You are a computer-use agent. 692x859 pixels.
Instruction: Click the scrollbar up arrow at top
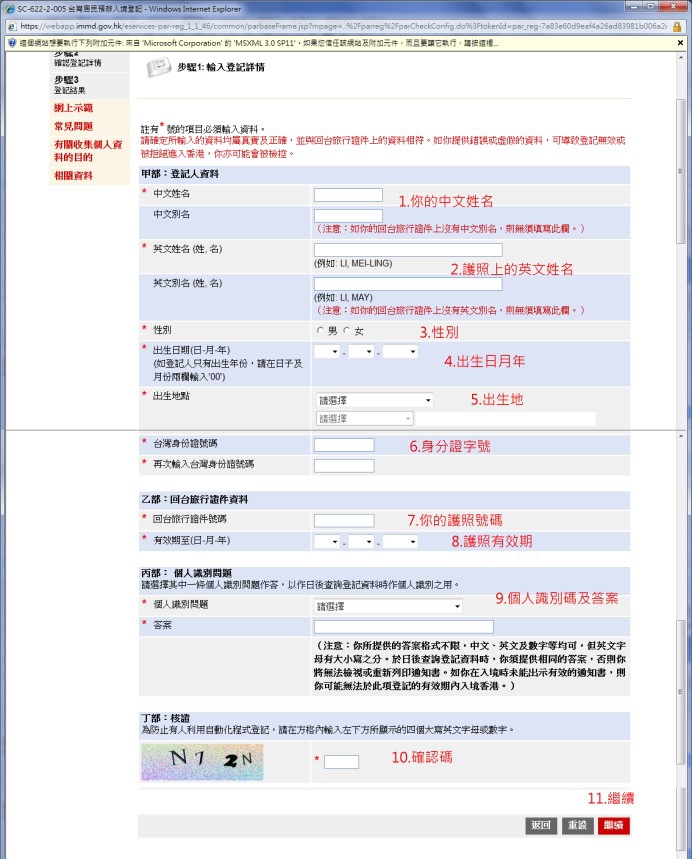[x=680, y=58]
